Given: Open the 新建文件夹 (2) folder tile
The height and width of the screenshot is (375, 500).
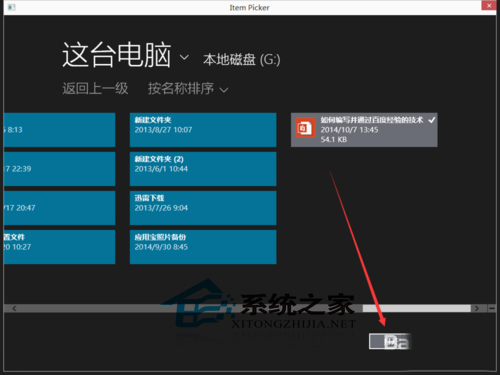Looking at the screenshot, I should [x=203, y=169].
